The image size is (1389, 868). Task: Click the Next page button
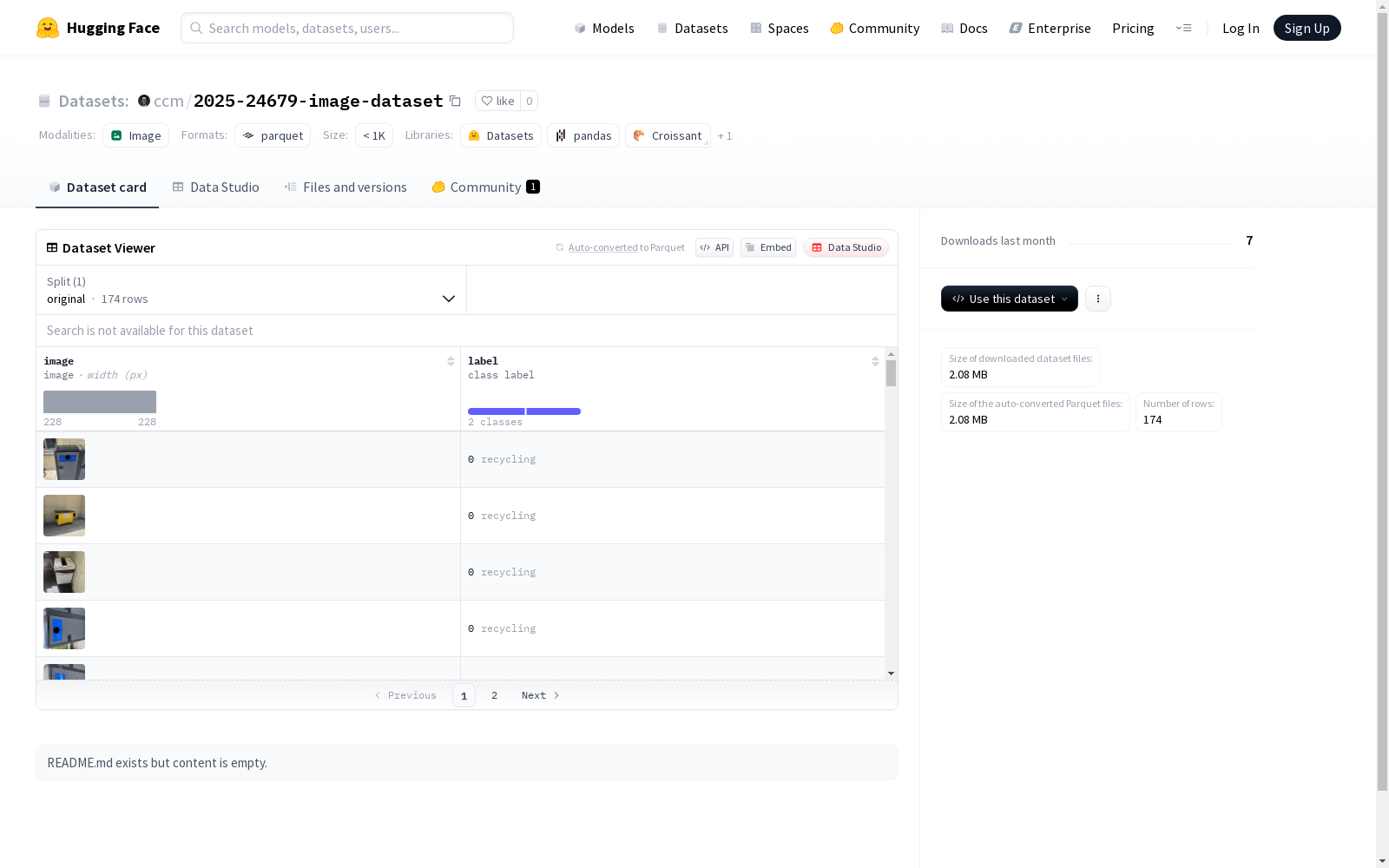click(540, 695)
